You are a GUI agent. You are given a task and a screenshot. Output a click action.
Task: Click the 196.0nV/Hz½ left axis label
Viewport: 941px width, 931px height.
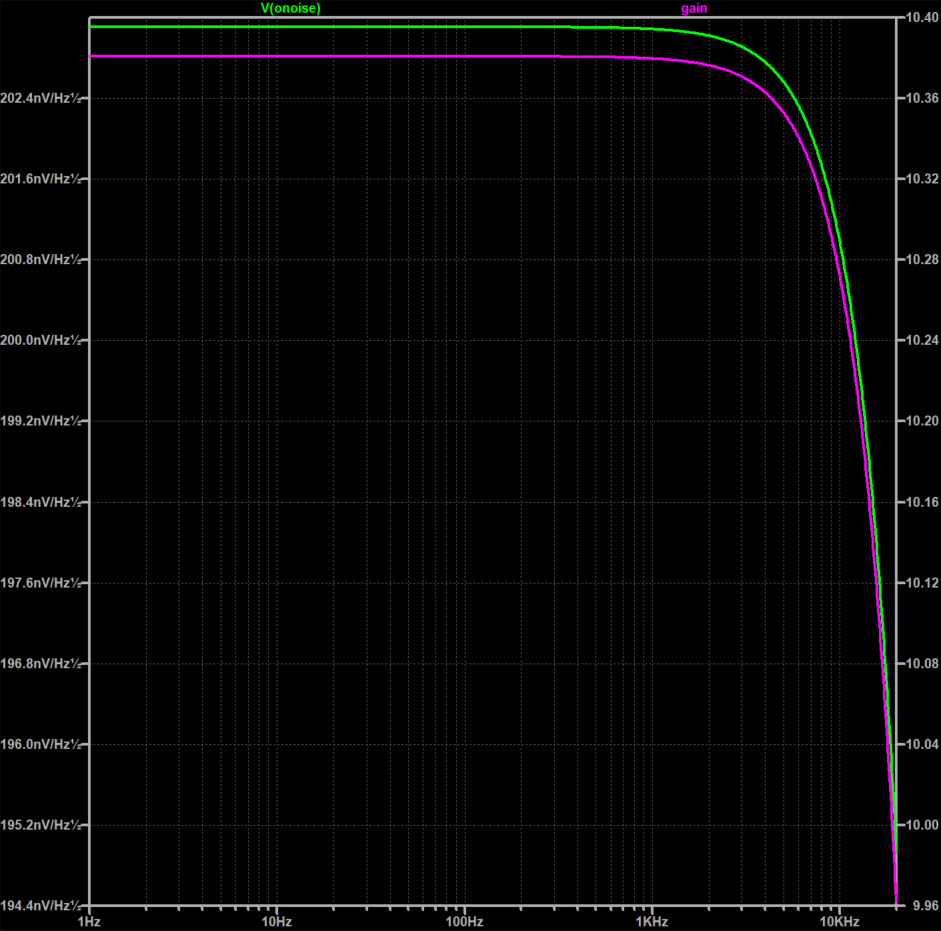[x=42, y=744]
